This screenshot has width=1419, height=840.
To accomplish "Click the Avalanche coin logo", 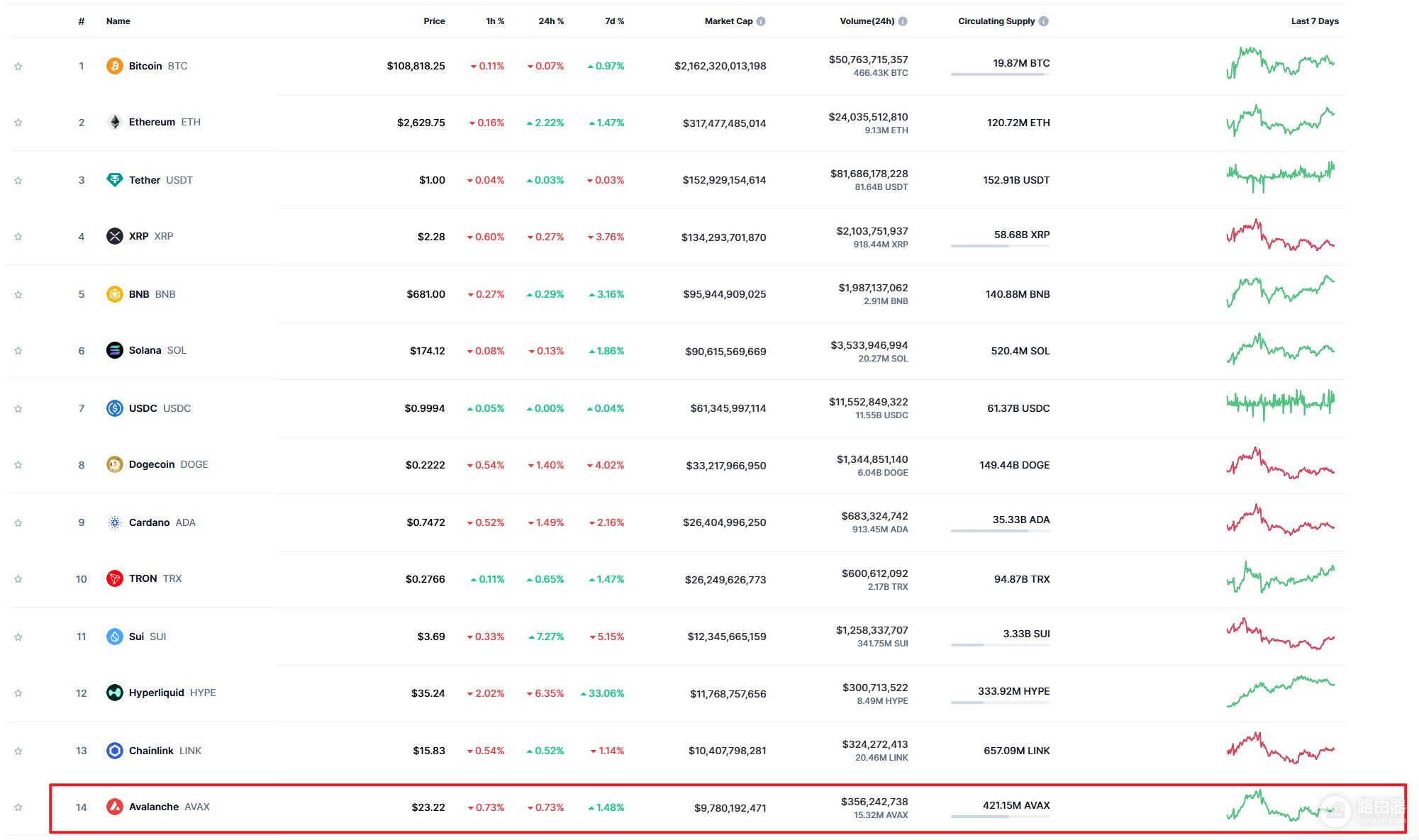I will tap(114, 807).
